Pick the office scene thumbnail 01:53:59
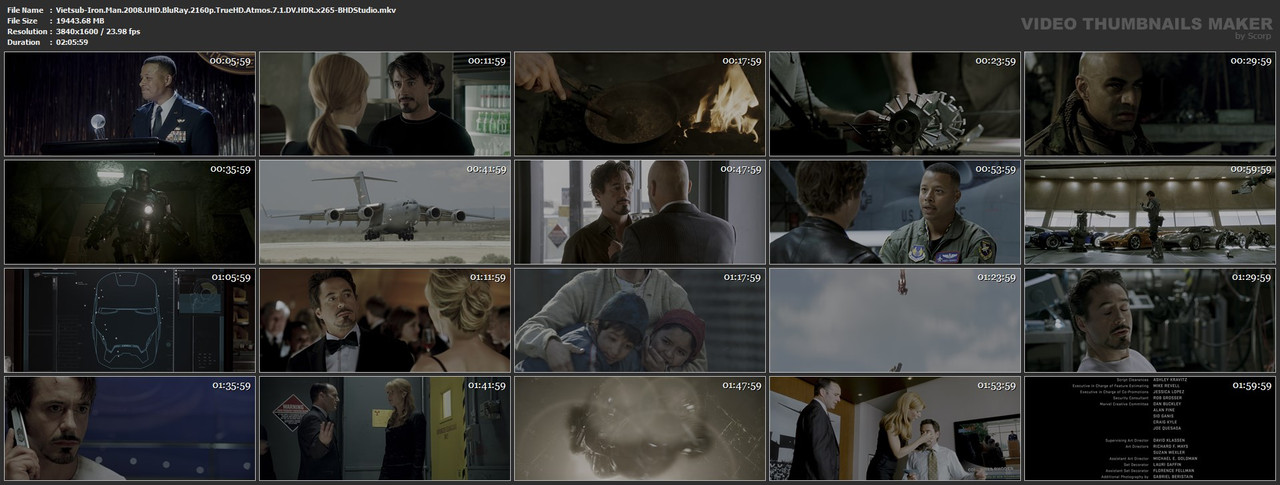This screenshot has width=1280, height=485. pos(895,428)
